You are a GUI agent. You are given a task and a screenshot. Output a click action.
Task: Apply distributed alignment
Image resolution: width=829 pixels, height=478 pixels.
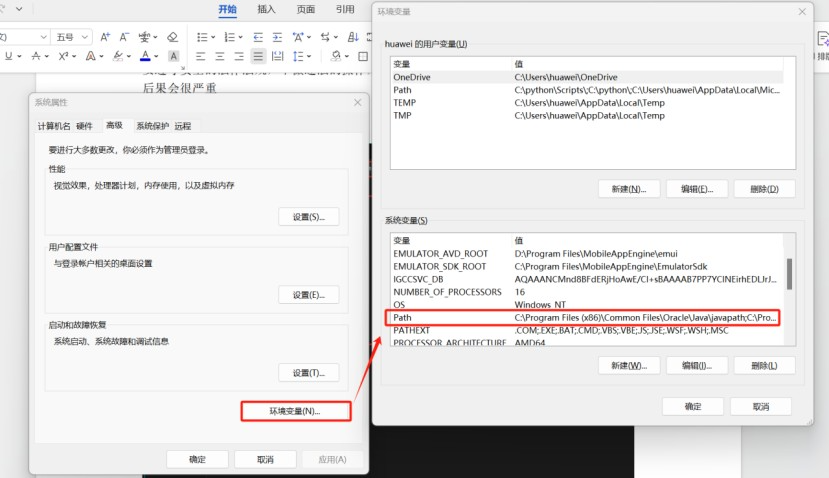pos(277,56)
